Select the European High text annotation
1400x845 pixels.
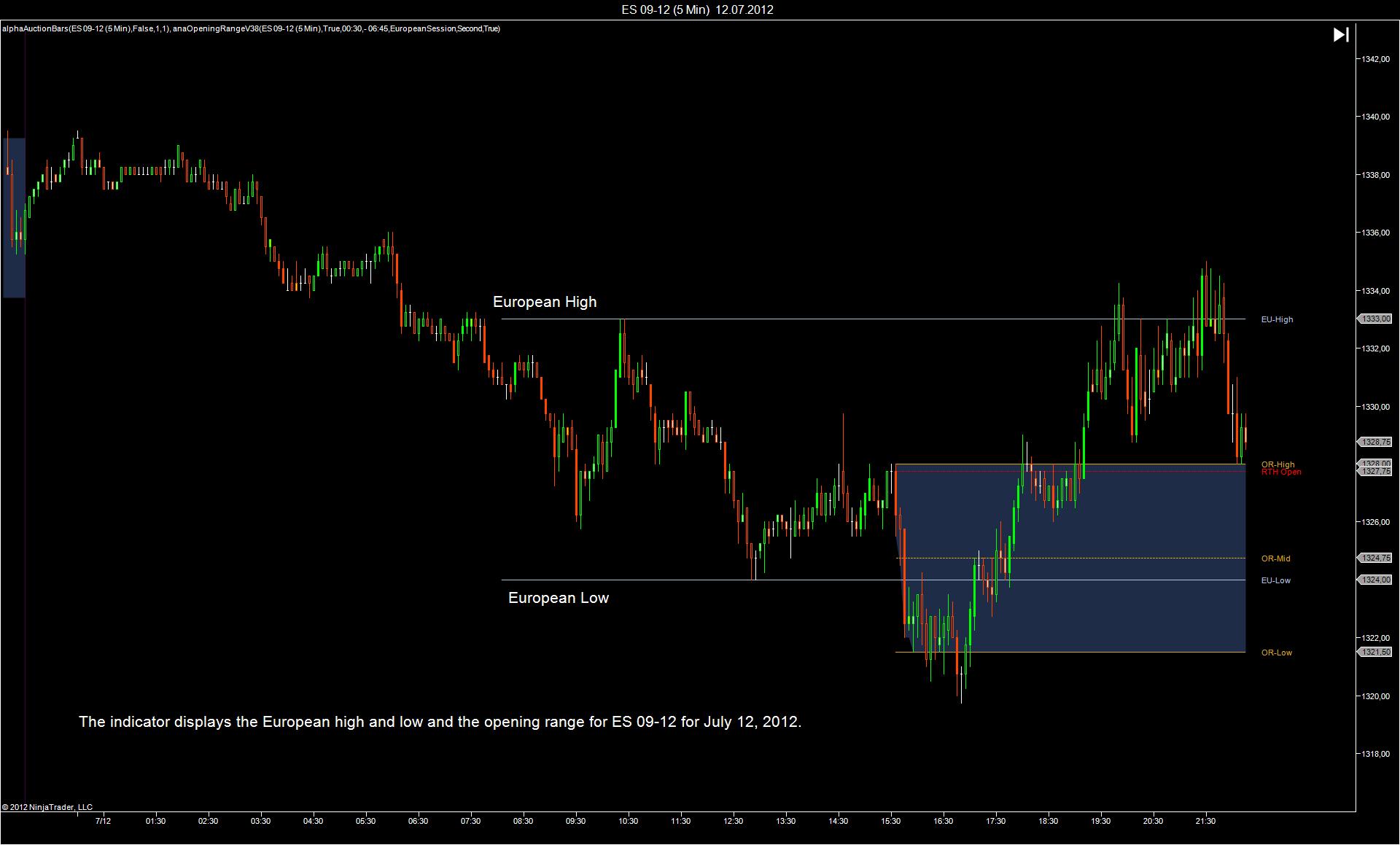click(x=545, y=302)
